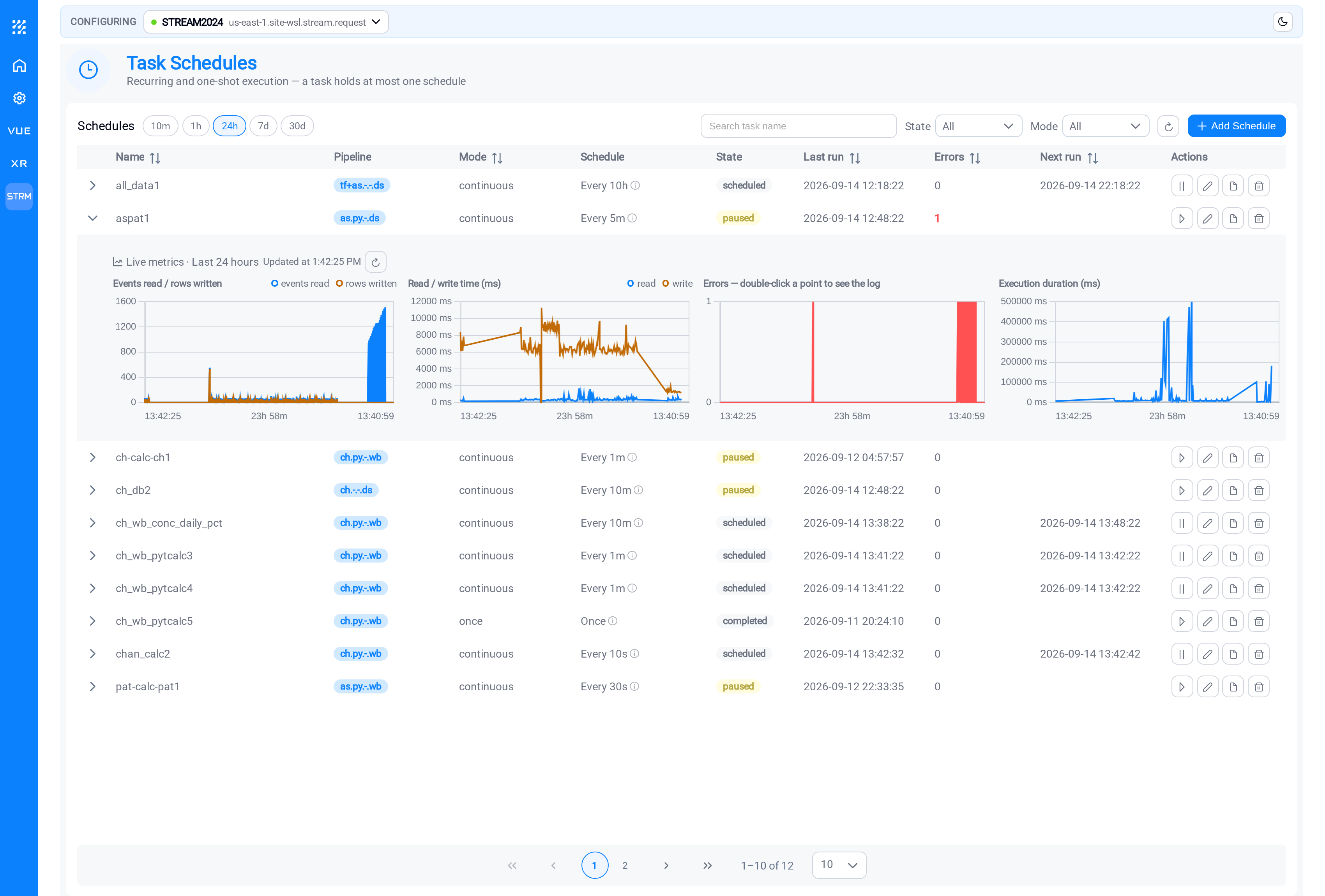Expand the ch_db2 row

pyautogui.click(x=92, y=490)
